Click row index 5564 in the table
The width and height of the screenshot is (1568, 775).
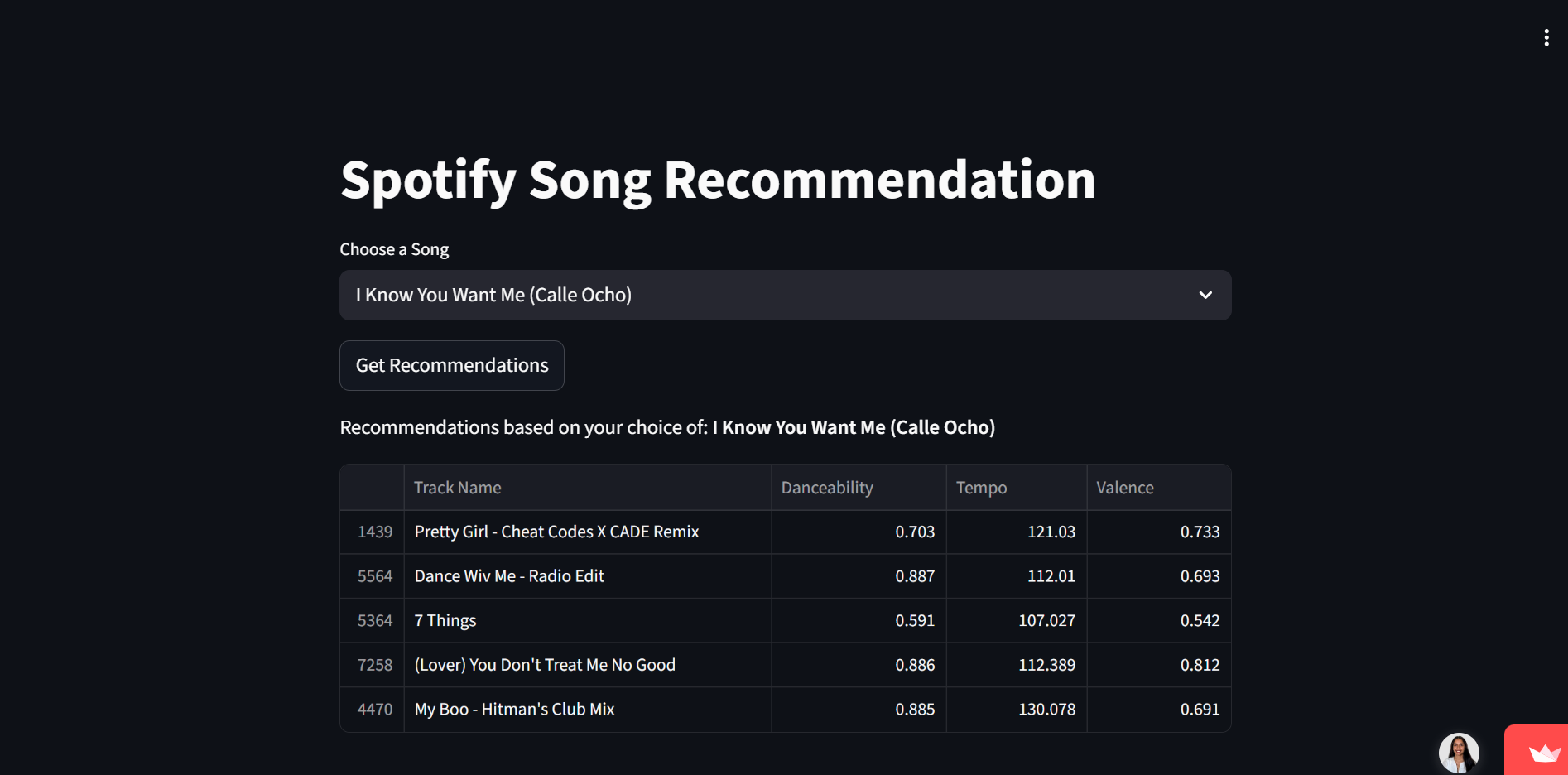pyautogui.click(x=375, y=575)
